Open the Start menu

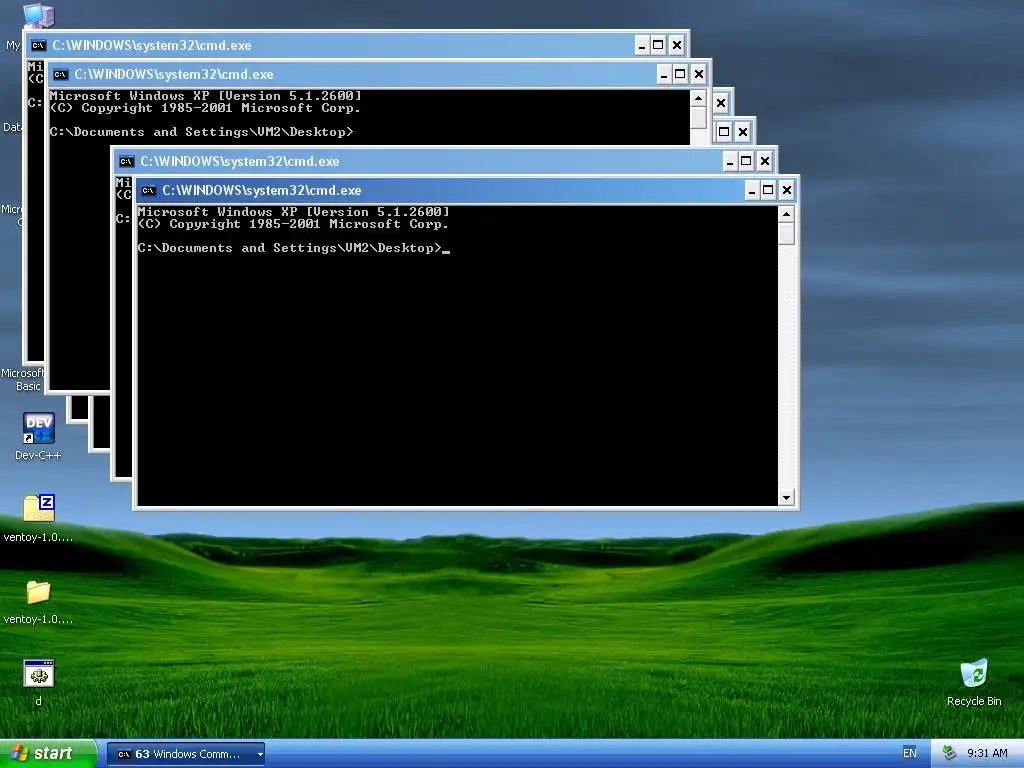(x=48, y=754)
